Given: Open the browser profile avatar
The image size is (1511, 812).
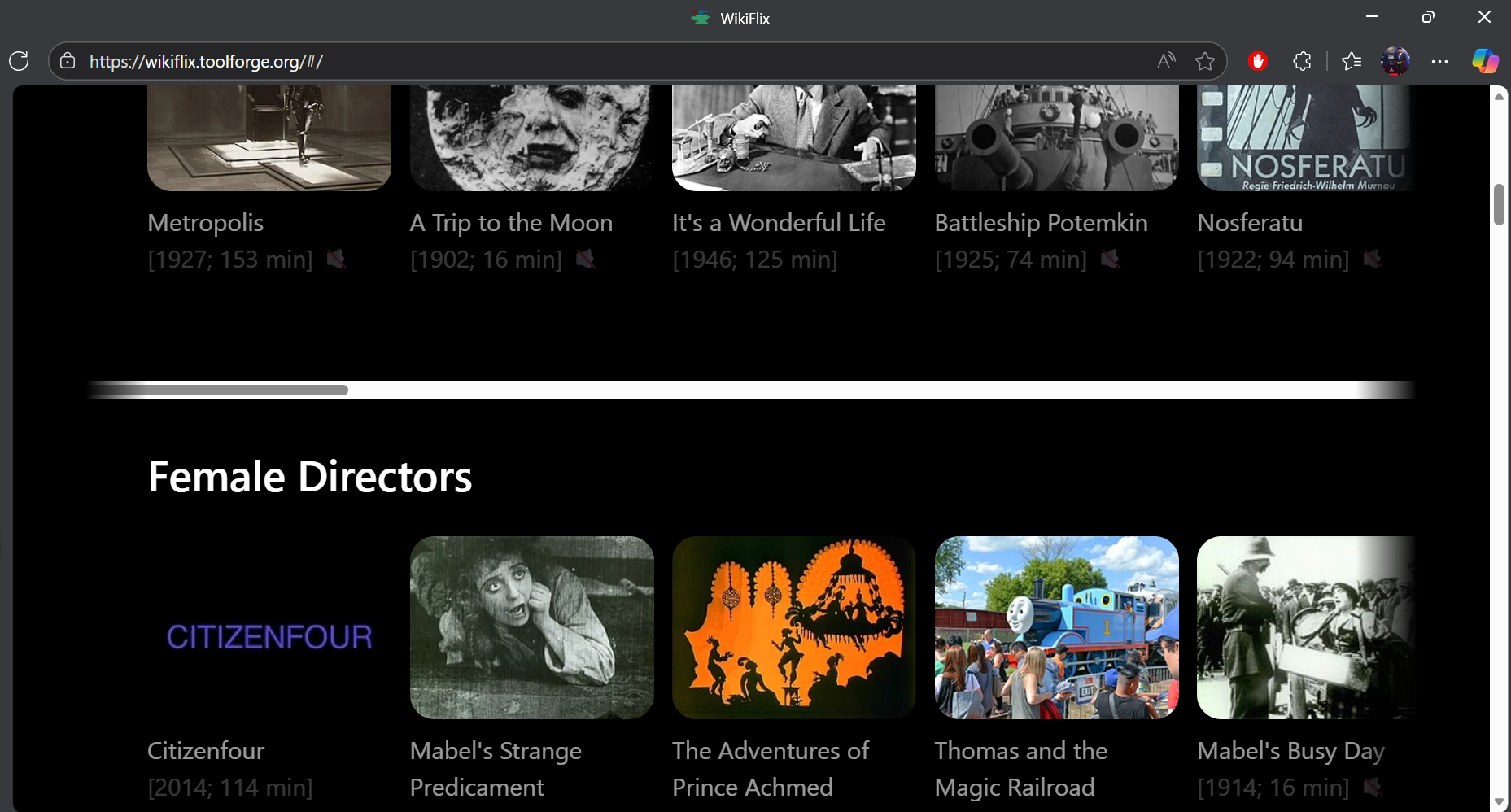Looking at the screenshot, I should pyautogui.click(x=1395, y=61).
